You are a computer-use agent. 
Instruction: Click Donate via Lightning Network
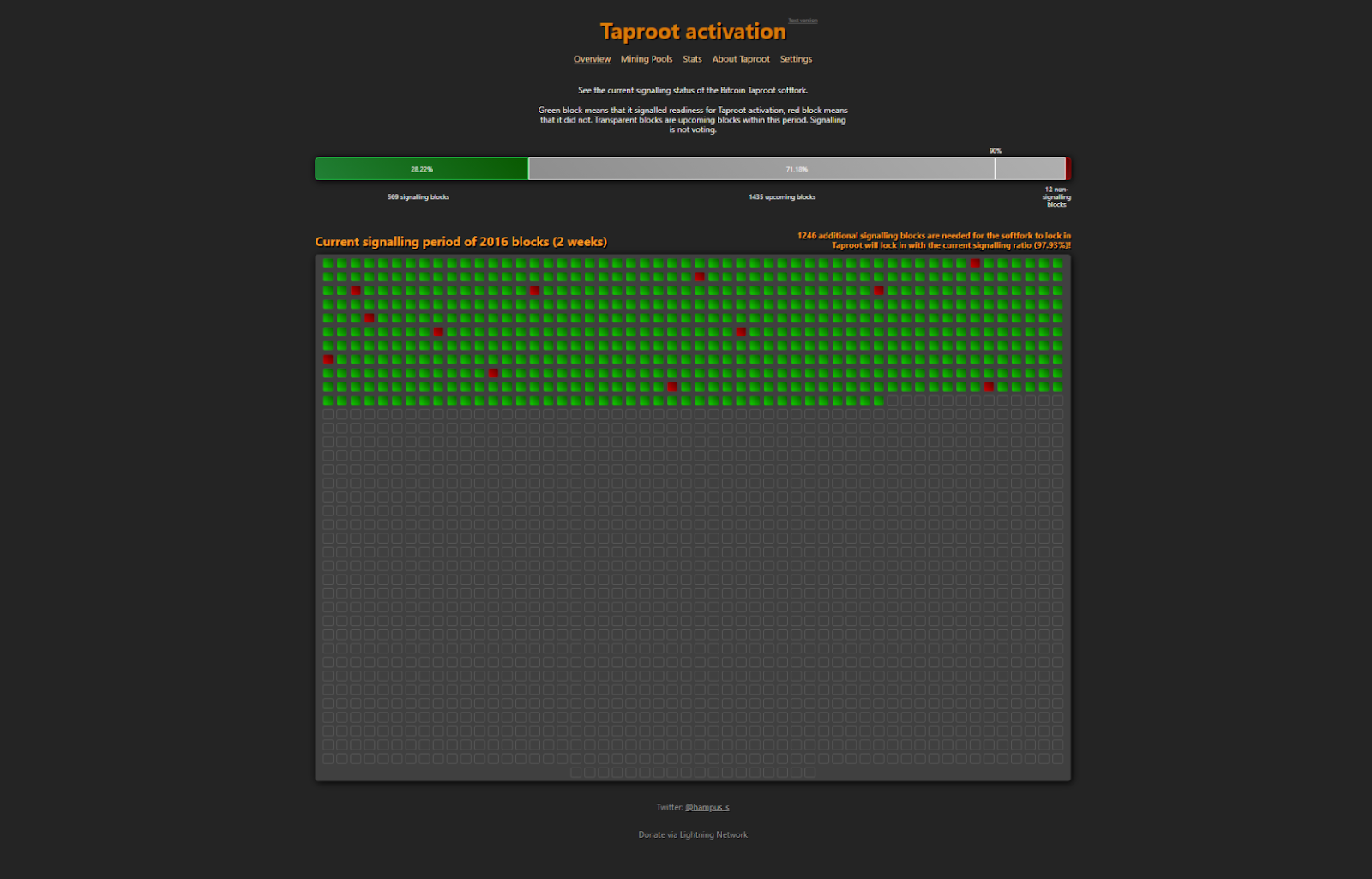(x=693, y=834)
